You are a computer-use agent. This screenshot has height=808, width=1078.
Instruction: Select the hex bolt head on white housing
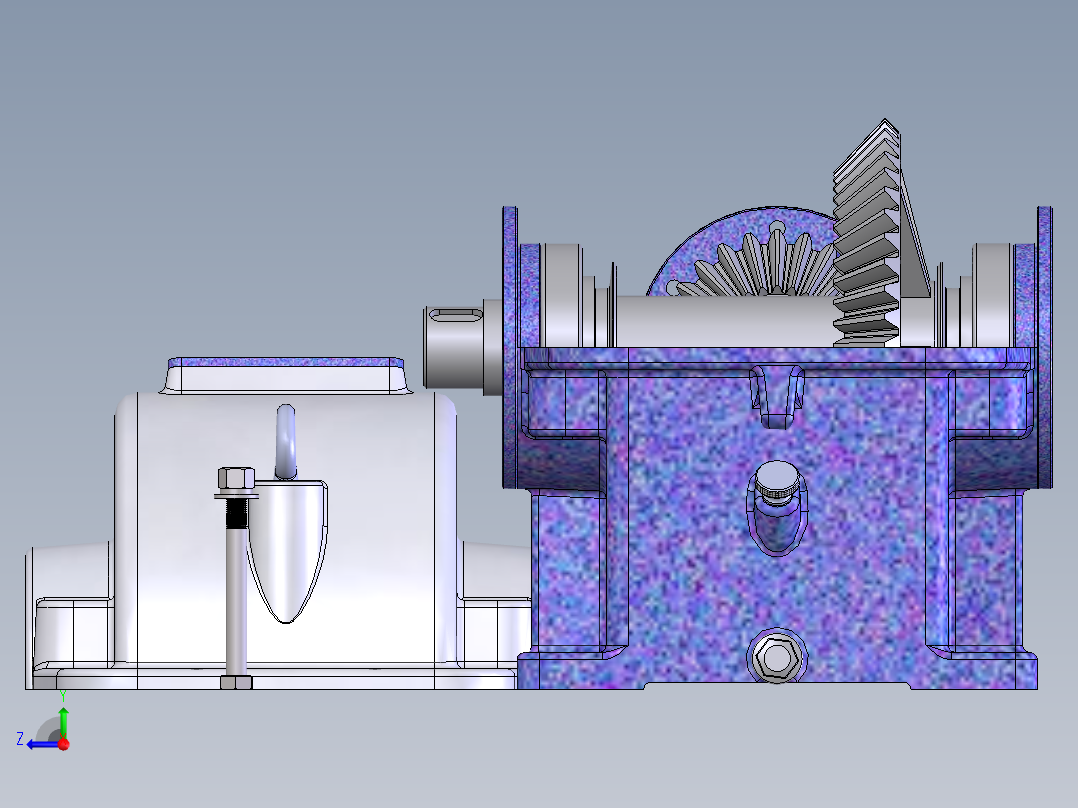coord(236,478)
